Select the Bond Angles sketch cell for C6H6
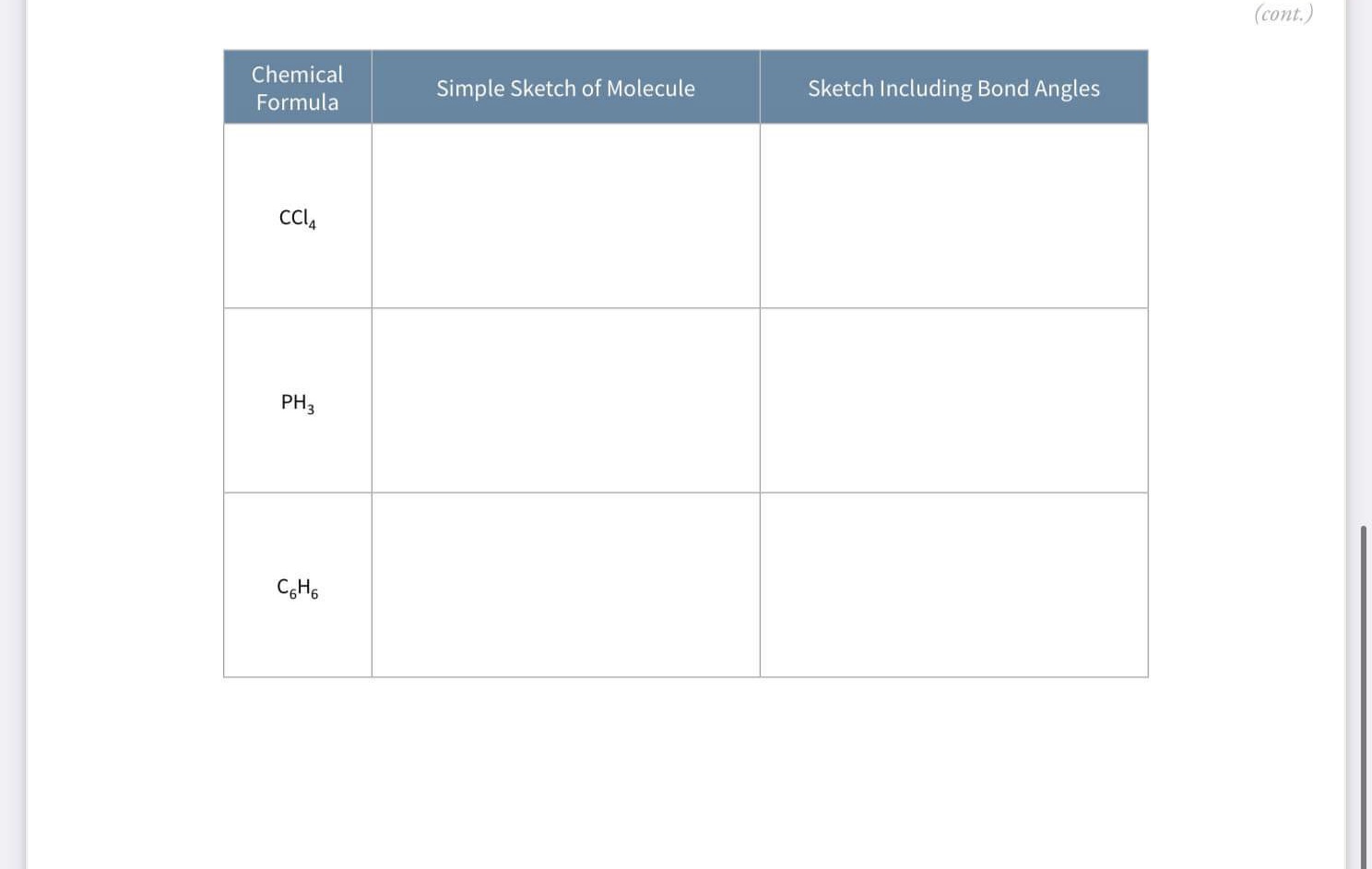This screenshot has height=869, width=1372. tap(954, 585)
